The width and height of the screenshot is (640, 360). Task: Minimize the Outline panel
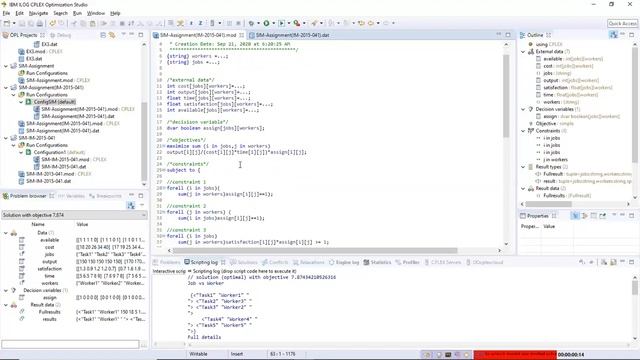tap(622, 35)
